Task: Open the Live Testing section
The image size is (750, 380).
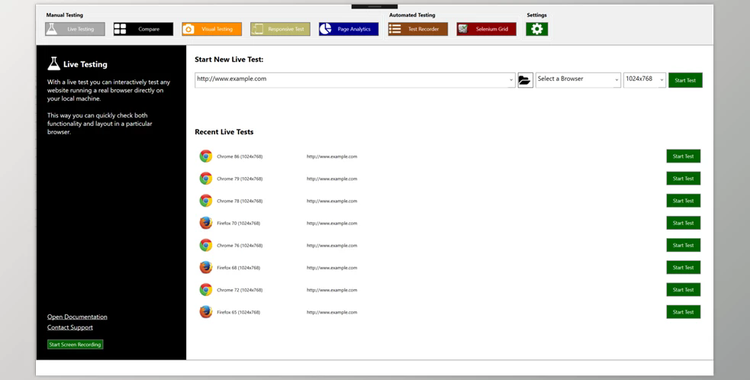Action: (x=75, y=29)
